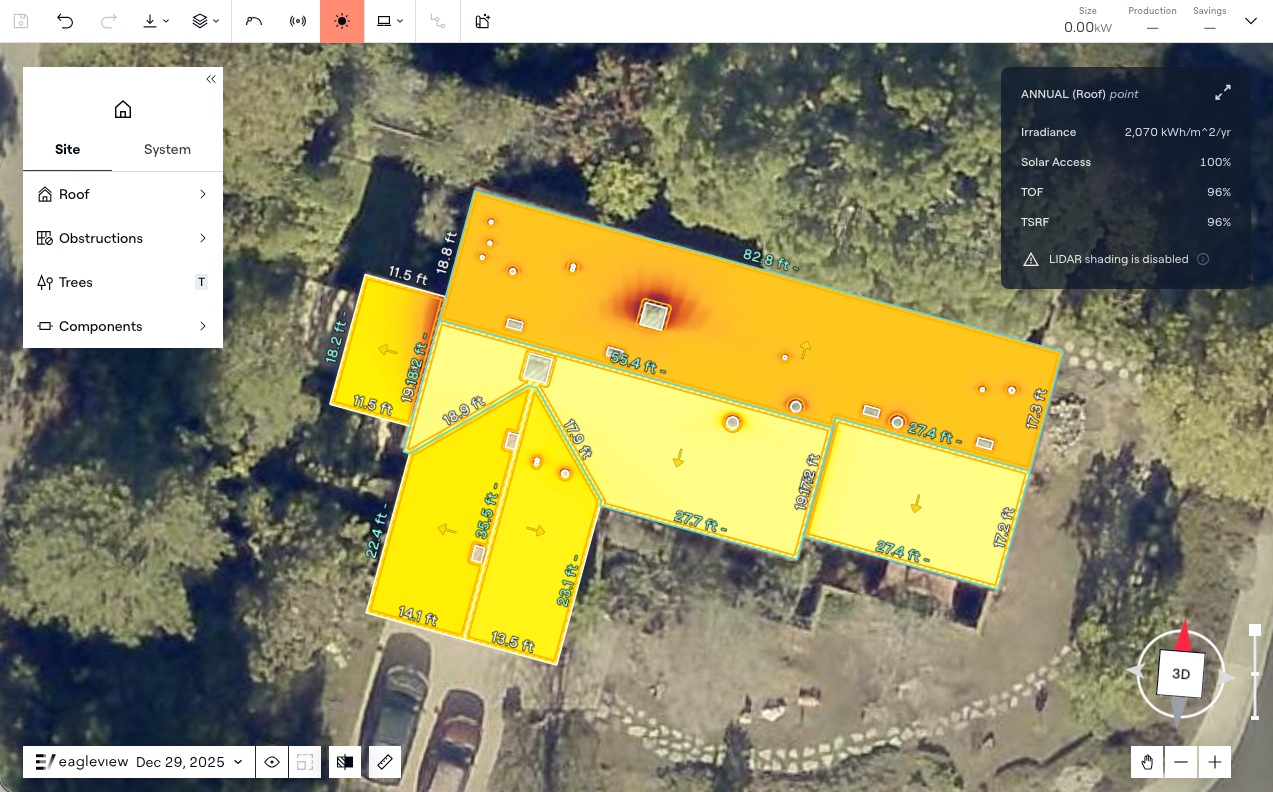Viewport: 1273px width, 792px height.
Task: Click the undo arrow in toolbar
Action: click(65, 21)
